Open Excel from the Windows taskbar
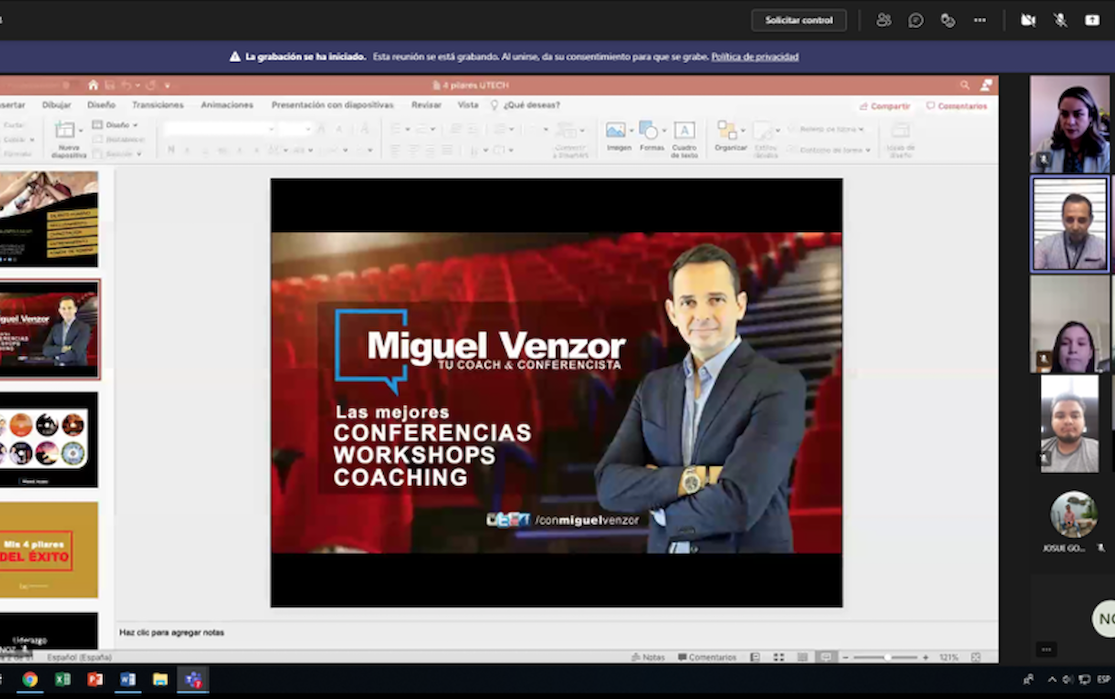 [63, 679]
